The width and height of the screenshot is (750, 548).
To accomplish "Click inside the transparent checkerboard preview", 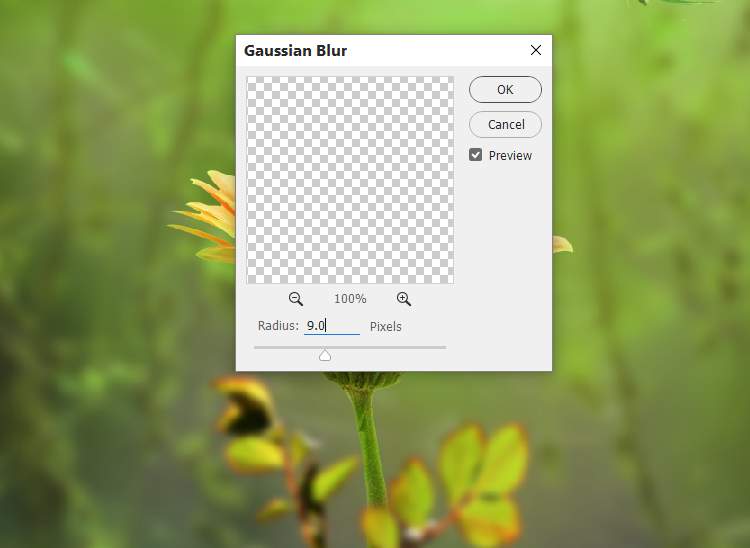I will [x=350, y=180].
